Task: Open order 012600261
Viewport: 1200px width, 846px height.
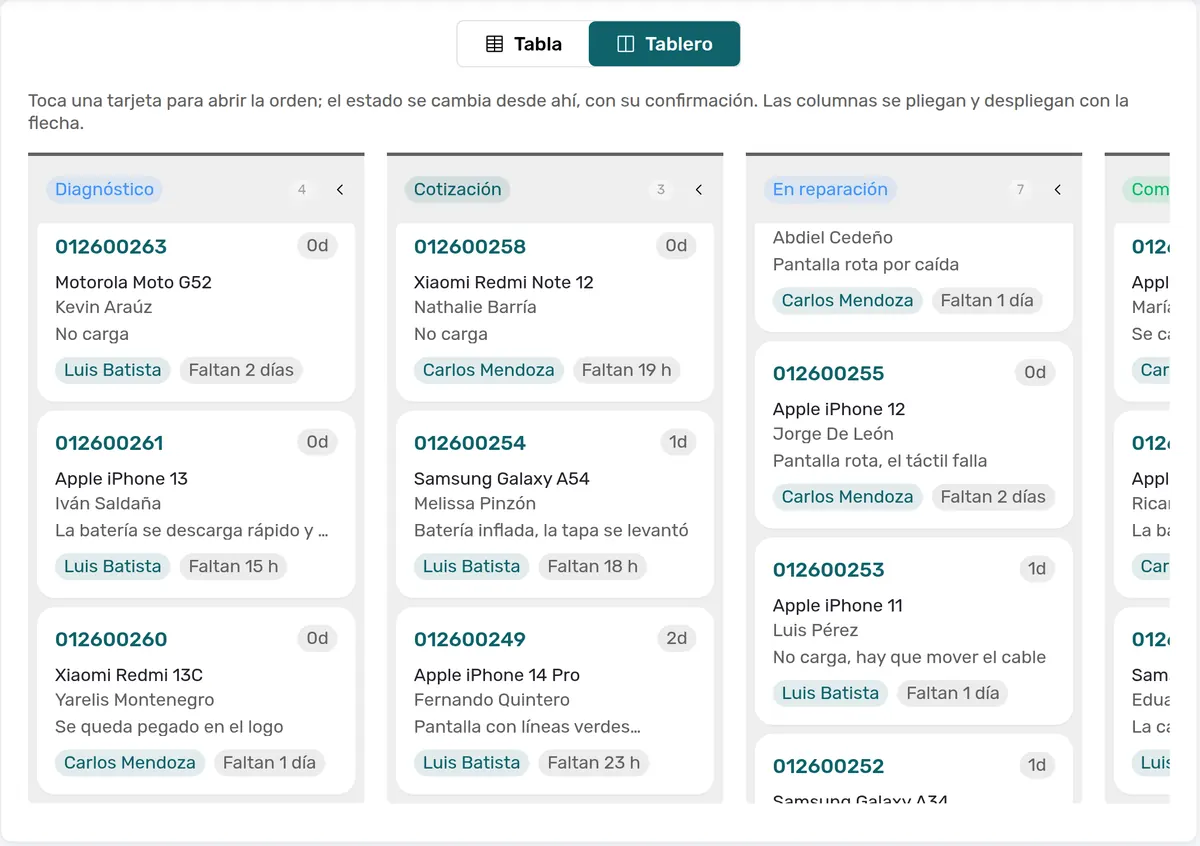Action: tap(109, 443)
